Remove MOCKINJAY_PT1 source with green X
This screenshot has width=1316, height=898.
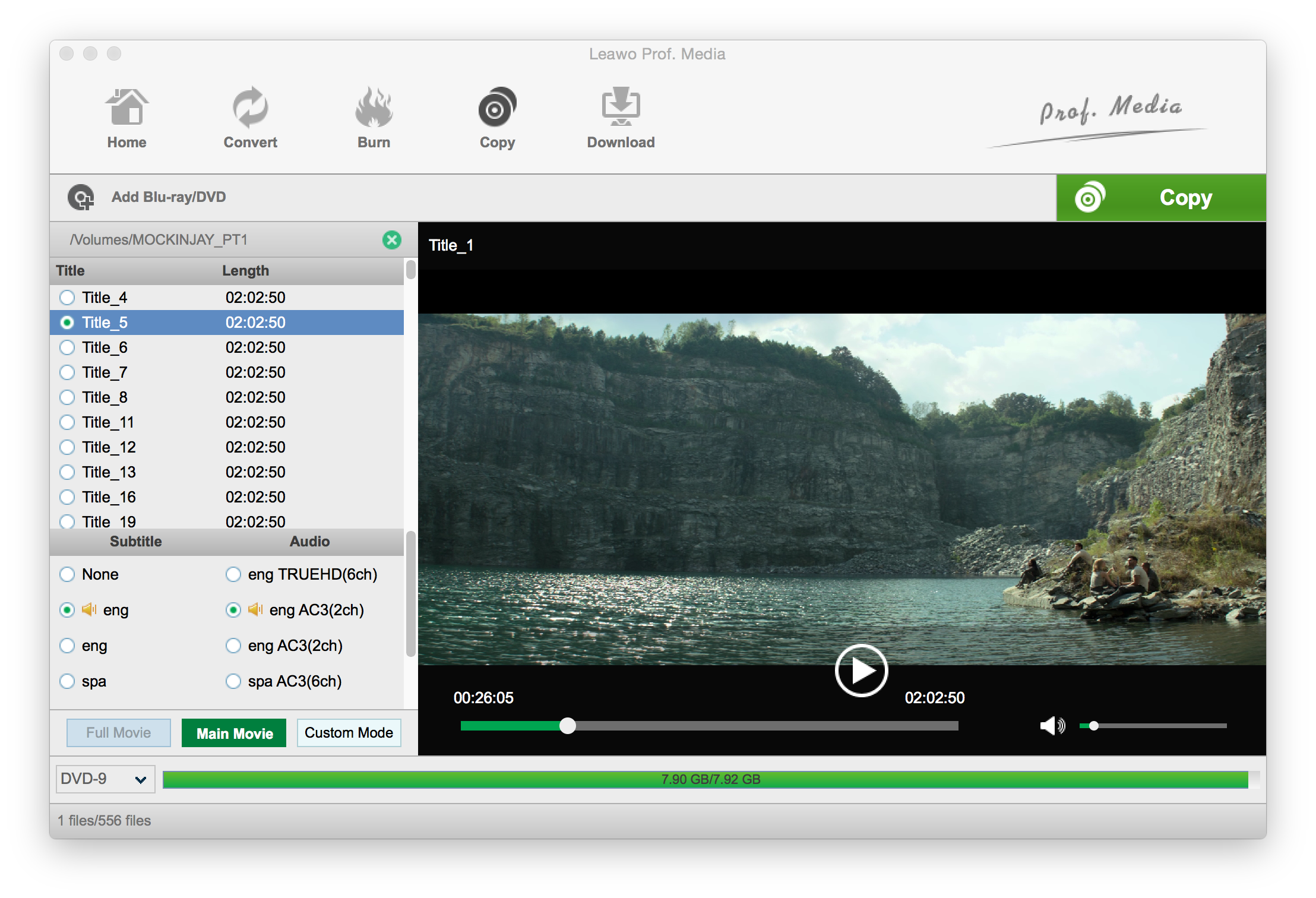click(391, 240)
